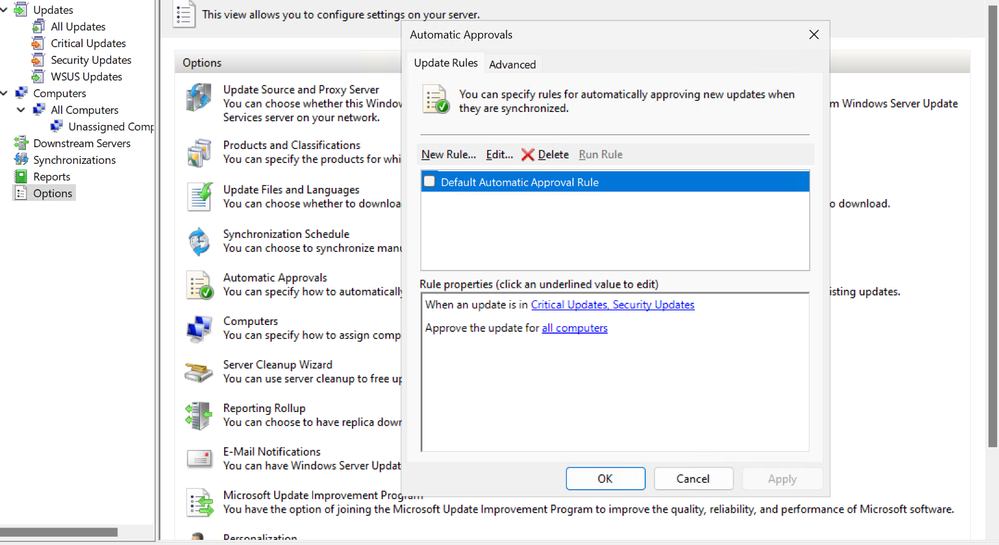This screenshot has height=545, width=999.
Task: Open Synchronization Schedule option title
Action: coord(286,234)
